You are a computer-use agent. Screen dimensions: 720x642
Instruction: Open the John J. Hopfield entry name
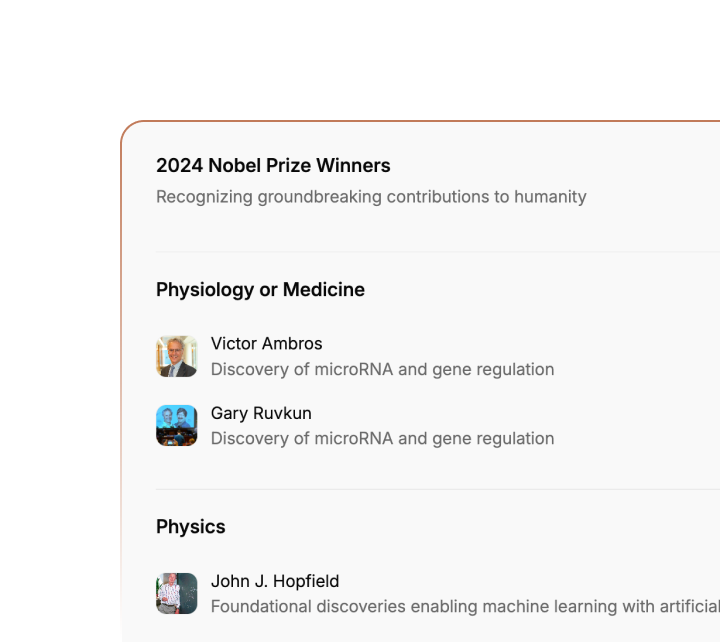(x=274, y=581)
